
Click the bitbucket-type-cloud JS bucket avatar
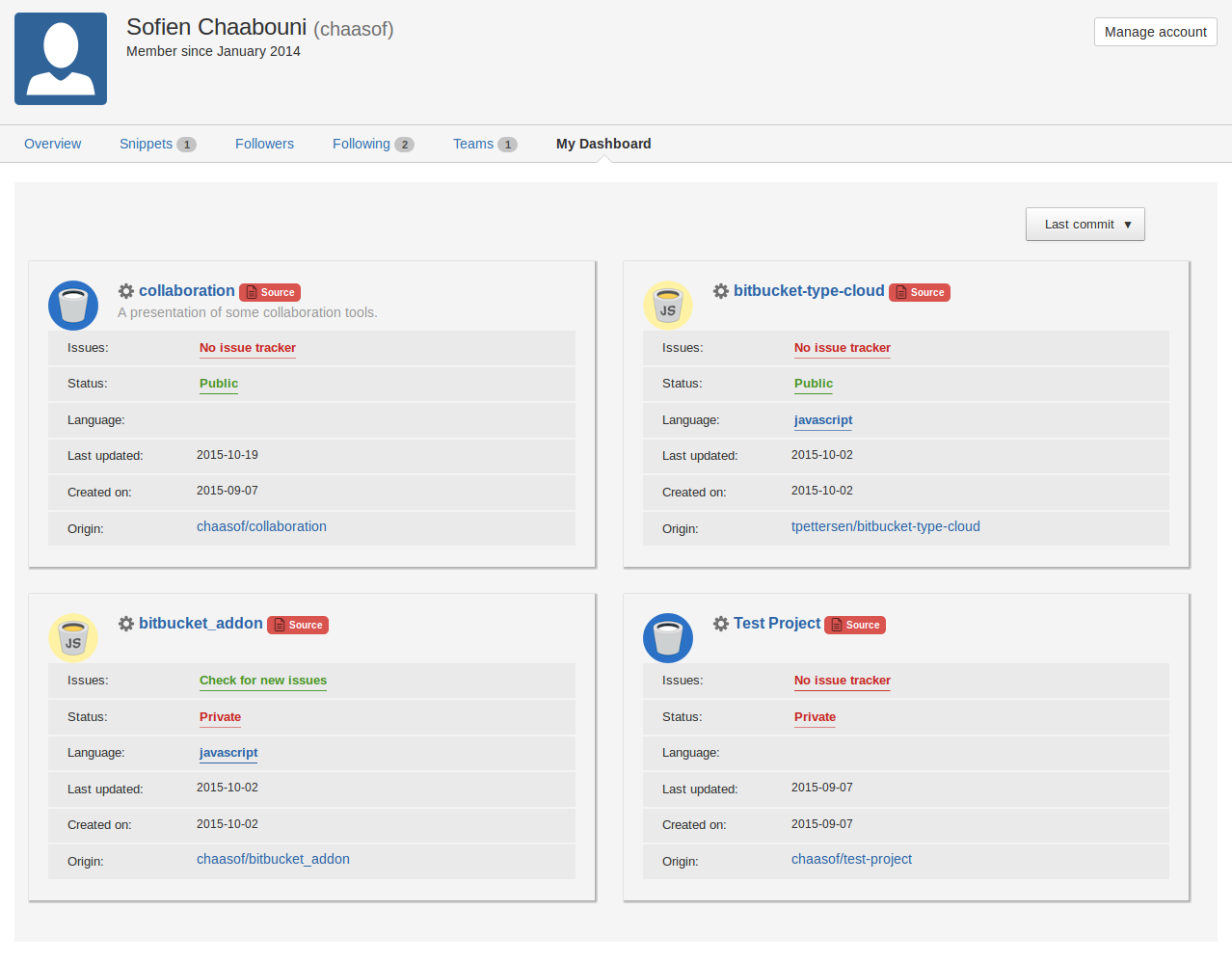[x=668, y=306]
